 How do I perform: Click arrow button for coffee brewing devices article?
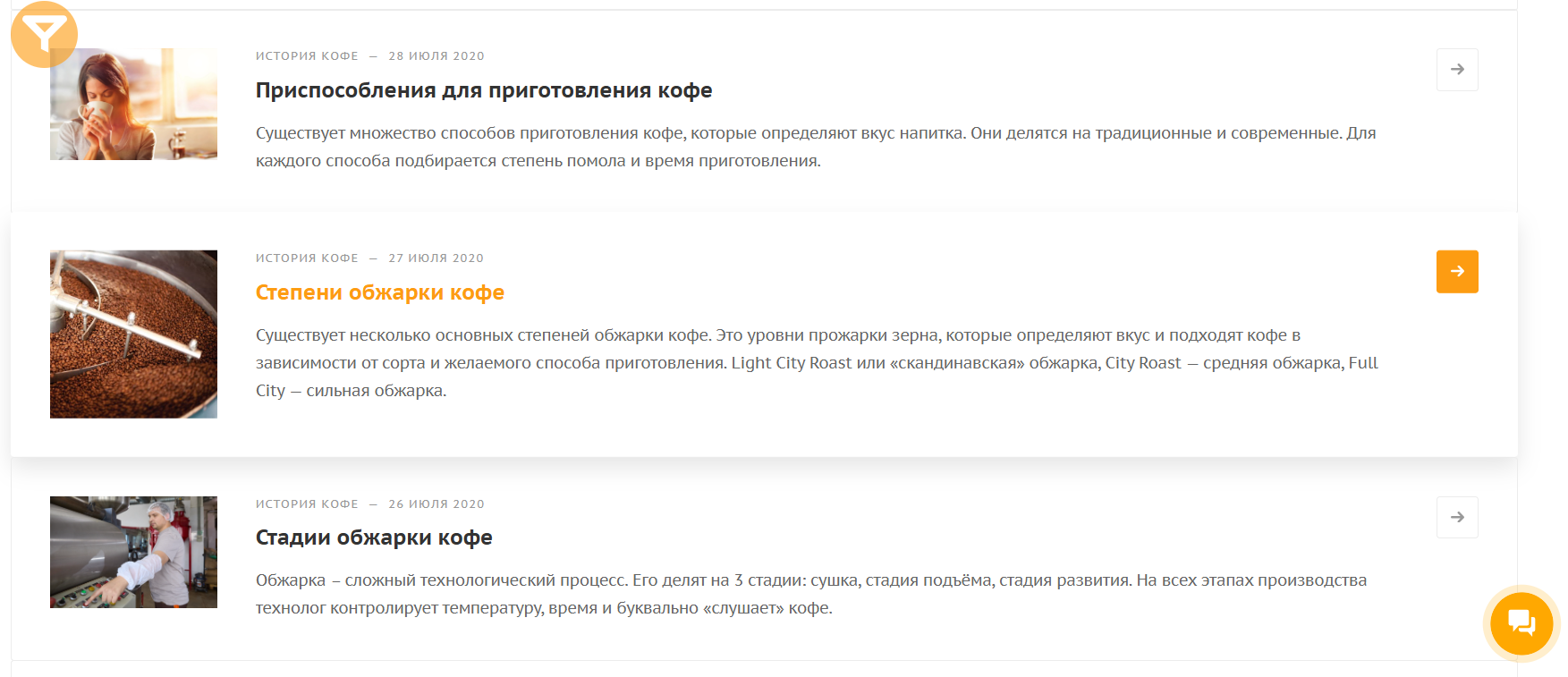pos(1456,70)
